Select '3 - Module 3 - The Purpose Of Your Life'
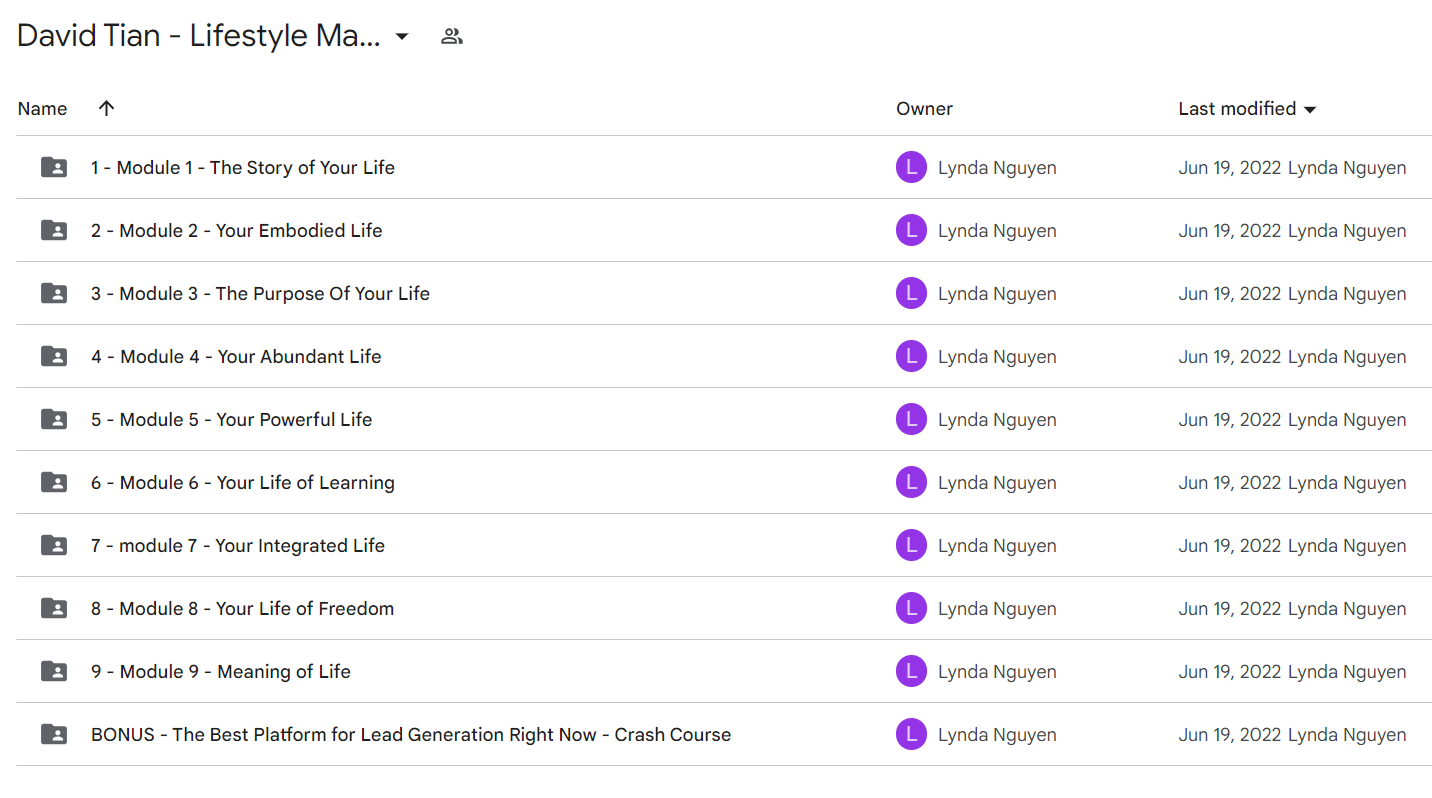The width and height of the screenshot is (1432, 798). coord(260,293)
